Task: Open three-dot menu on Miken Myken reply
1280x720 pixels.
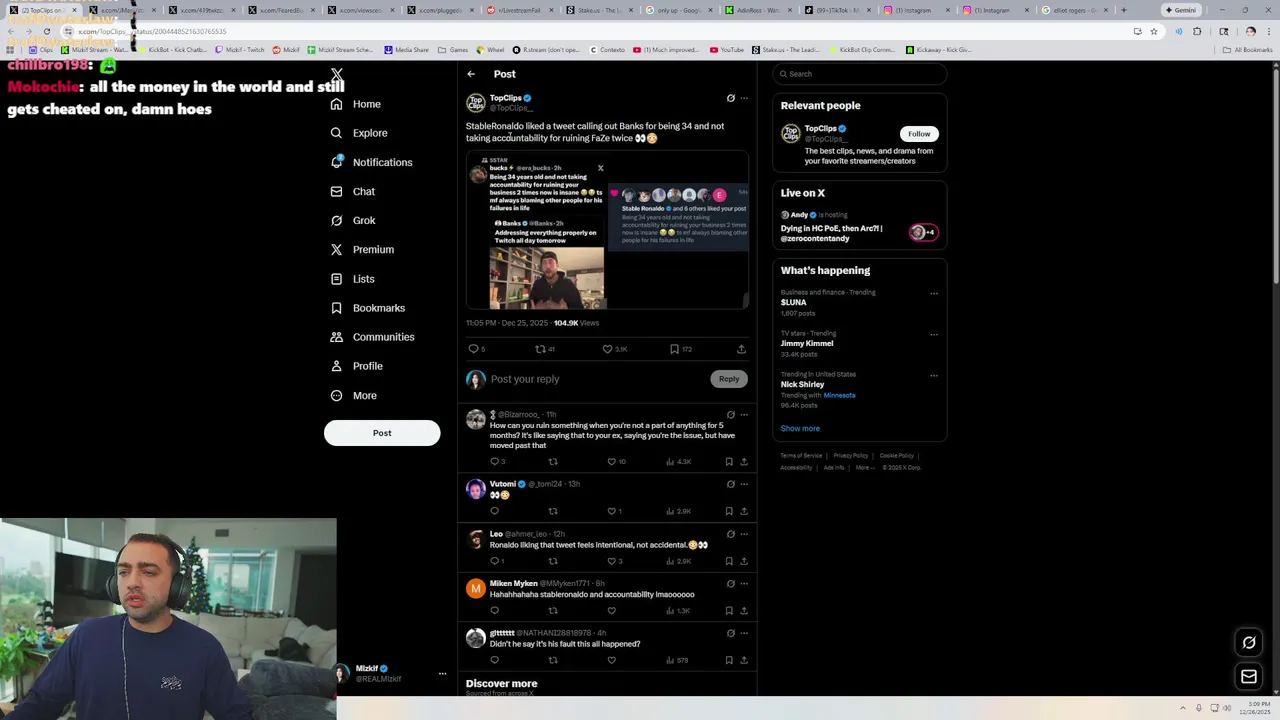Action: [x=744, y=583]
